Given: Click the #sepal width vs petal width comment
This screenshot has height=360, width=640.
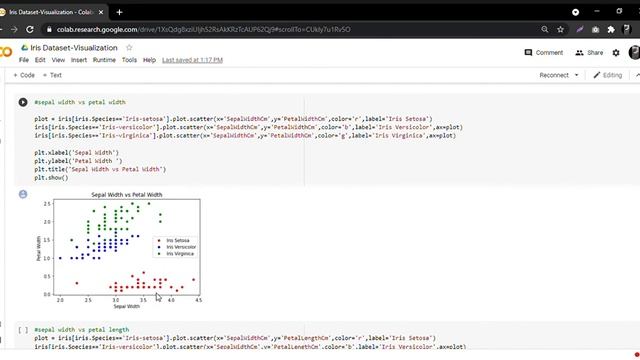Looking at the screenshot, I should point(80,102).
